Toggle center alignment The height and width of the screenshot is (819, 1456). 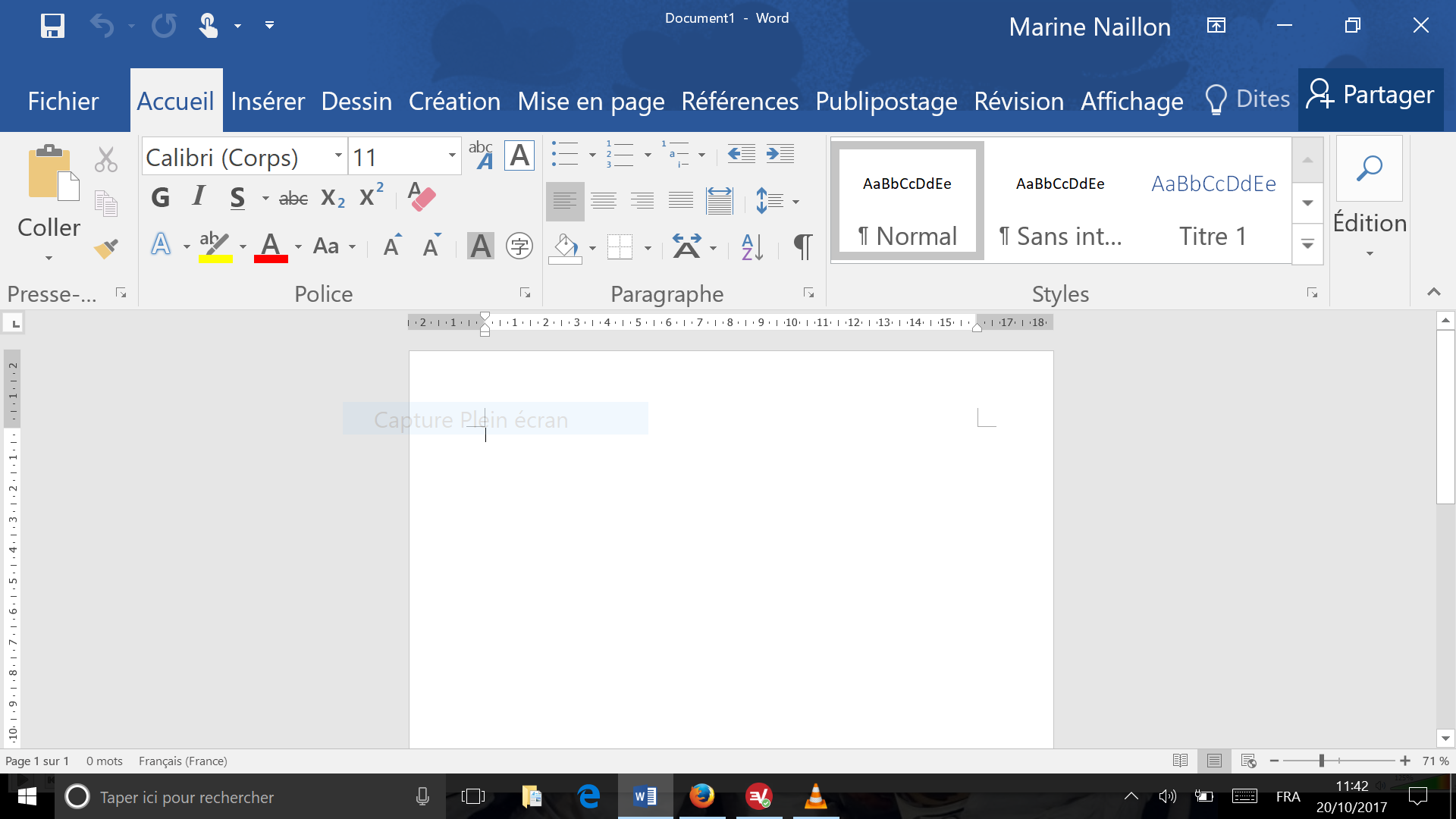pos(604,201)
